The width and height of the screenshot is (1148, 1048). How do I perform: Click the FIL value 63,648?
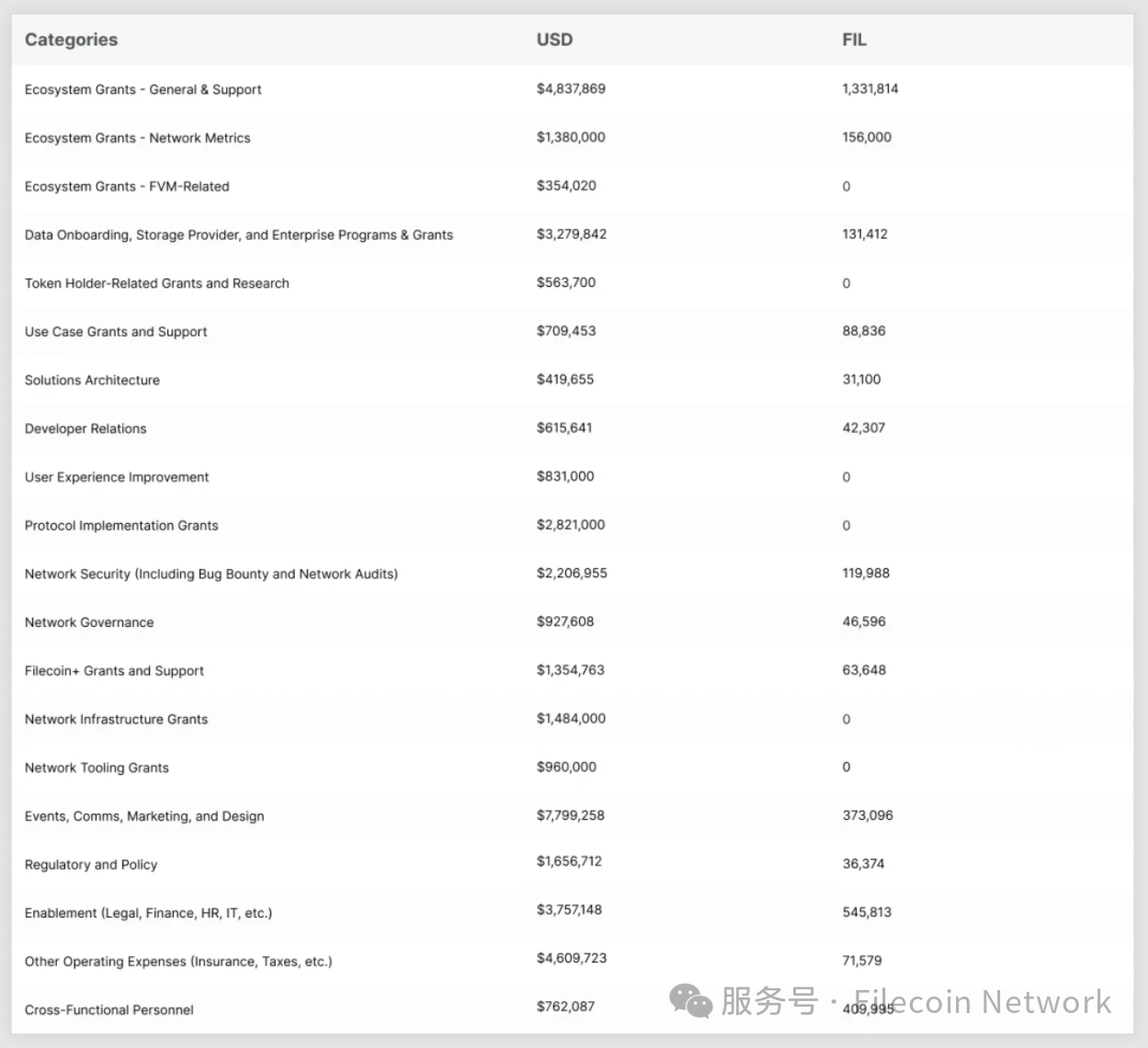[x=864, y=670]
